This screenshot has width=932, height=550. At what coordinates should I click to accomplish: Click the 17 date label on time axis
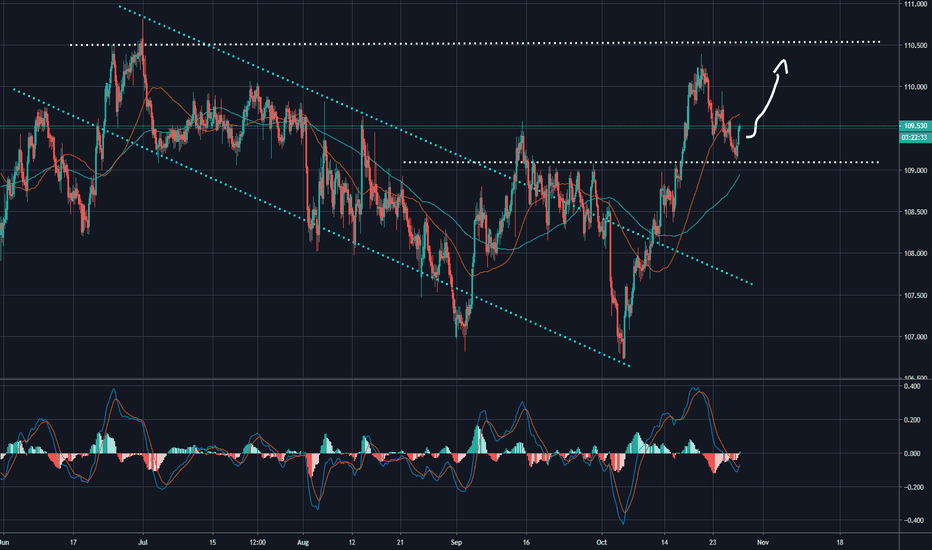point(73,542)
